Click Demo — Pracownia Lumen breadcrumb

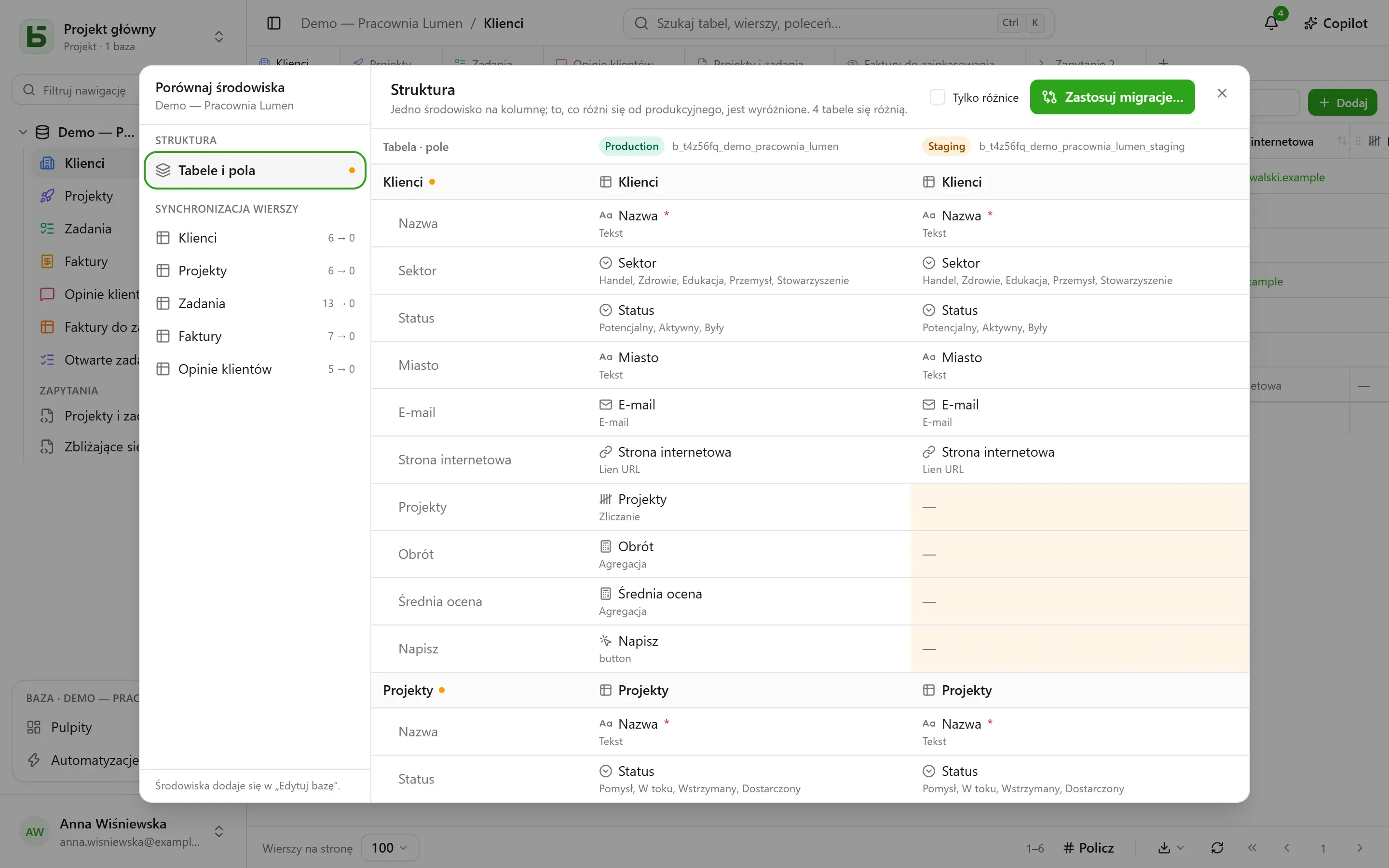click(x=381, y=23)
